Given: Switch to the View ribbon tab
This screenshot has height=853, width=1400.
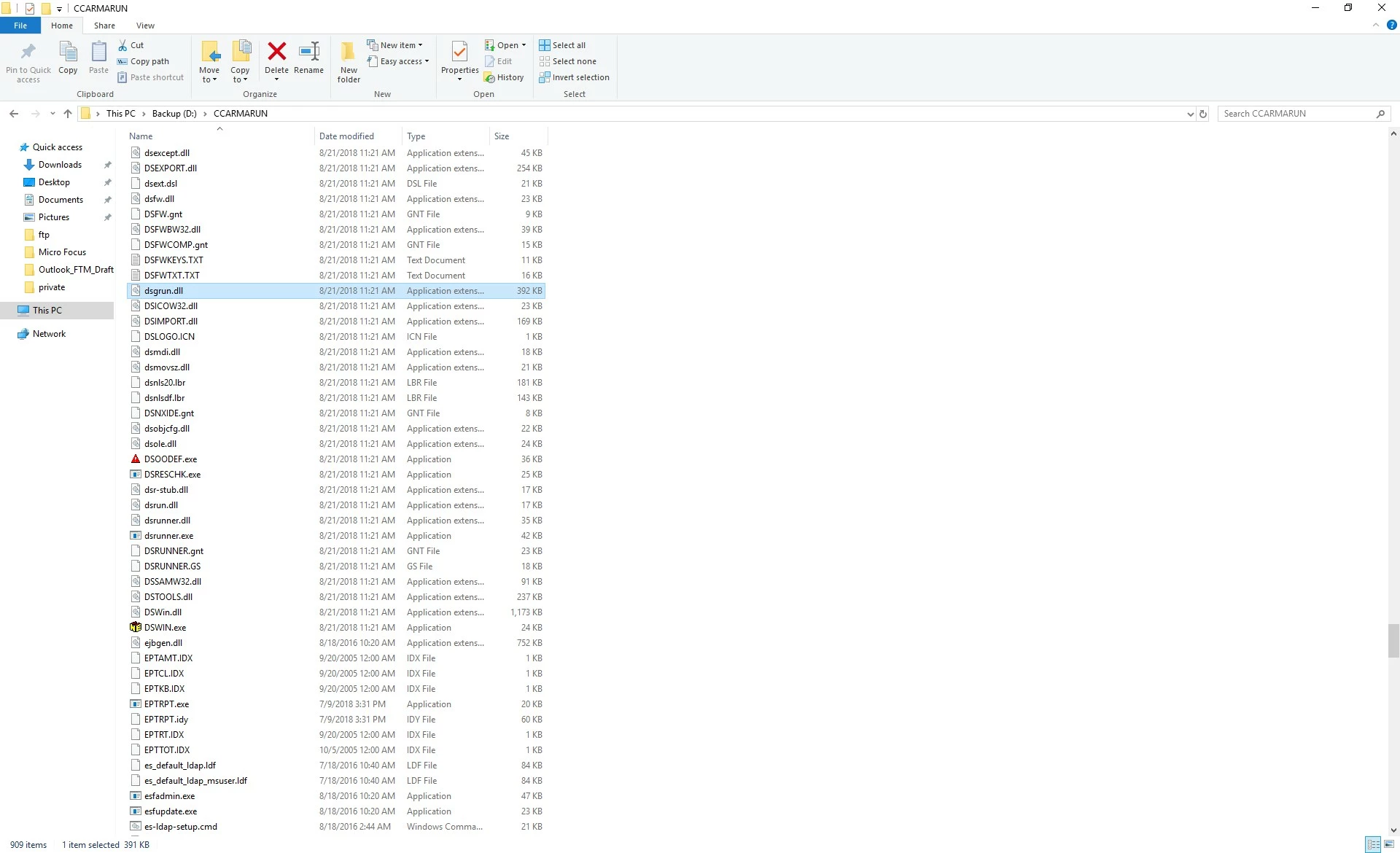Looking at the screenshot, I should pos(145,26).
